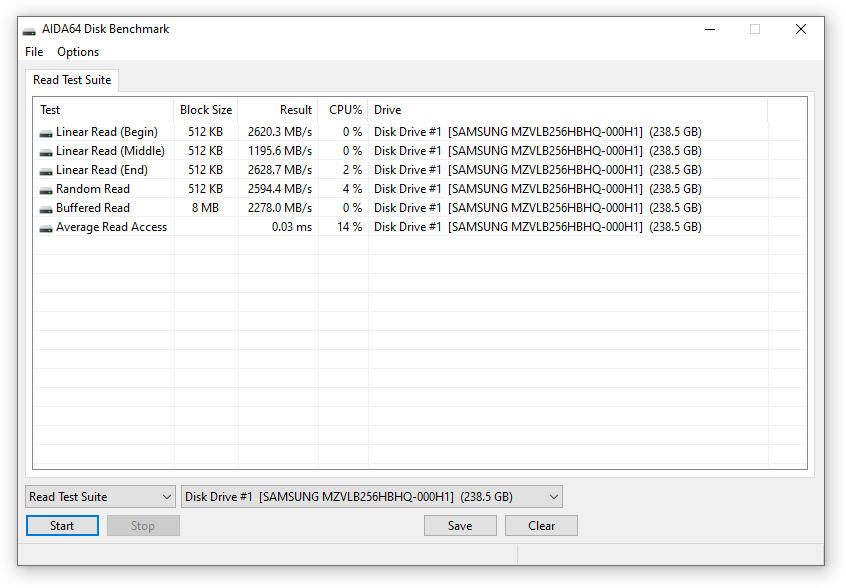Click the Linear Read (End) disk icon
This screenshot has height=588, width=846.
click(46, 171)
